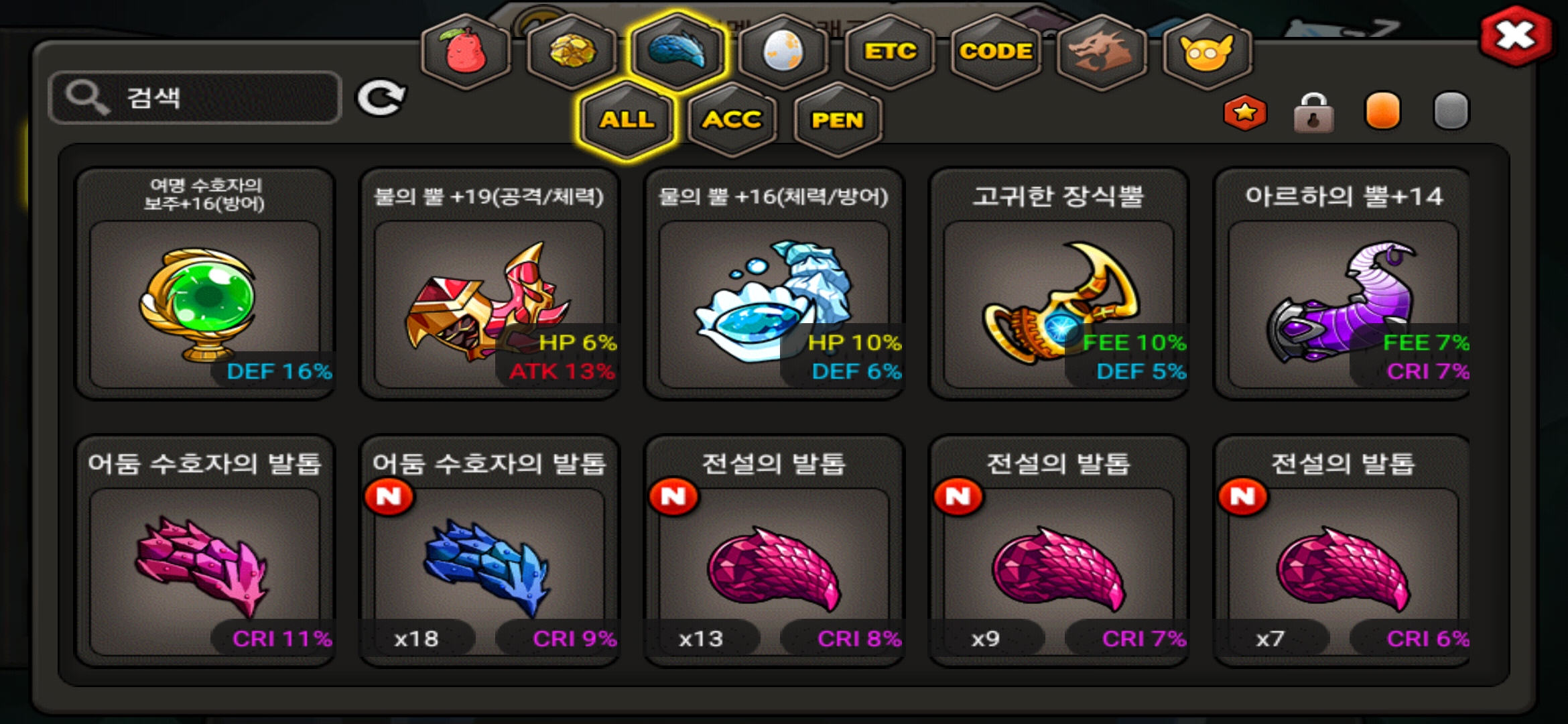Select the green orb DEF 16% item

(x=205, y=284)
